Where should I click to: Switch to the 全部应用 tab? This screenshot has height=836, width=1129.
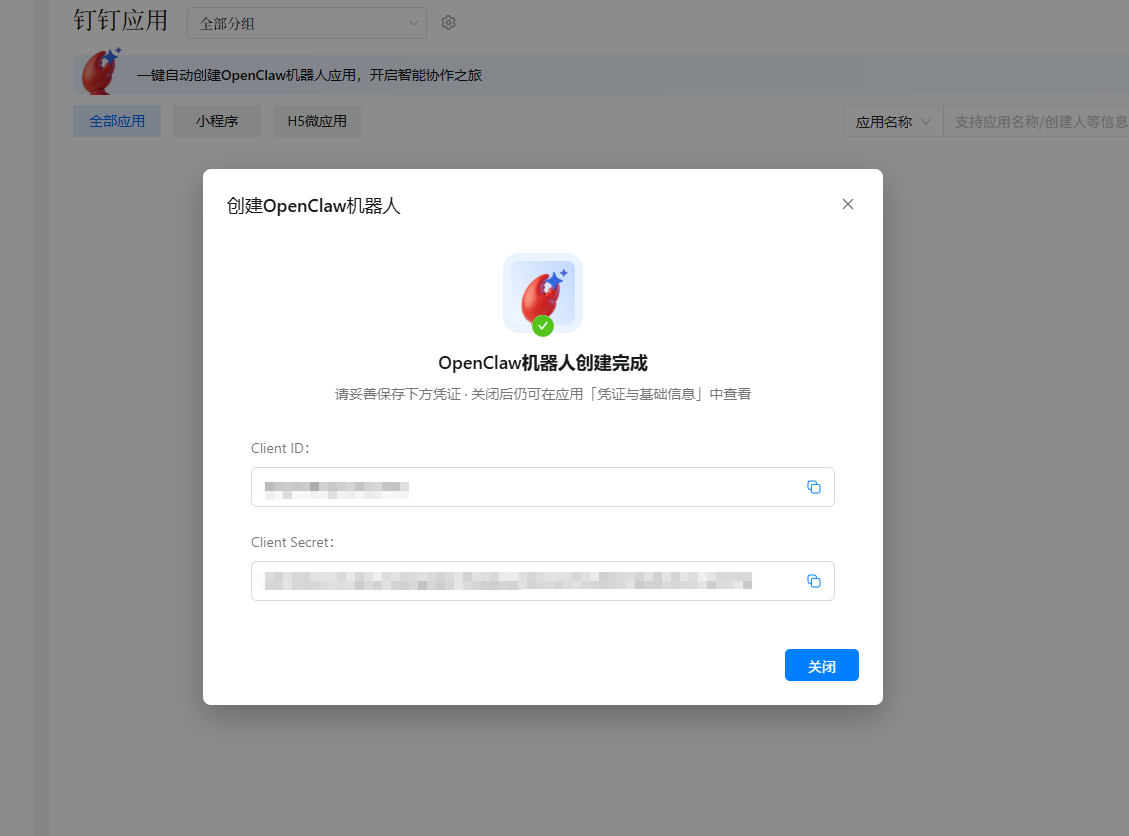point(117,121)
